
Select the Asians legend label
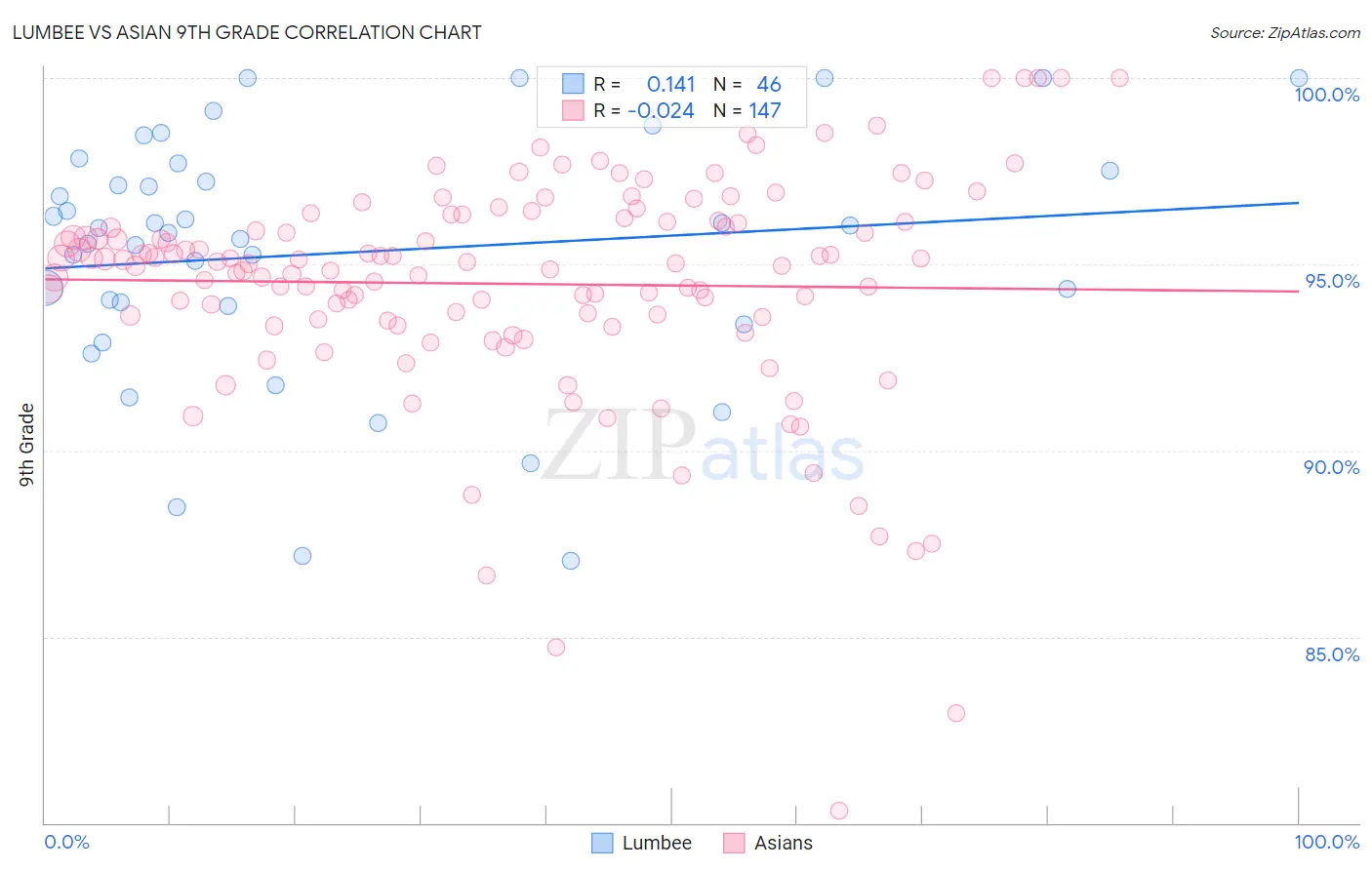784,843
